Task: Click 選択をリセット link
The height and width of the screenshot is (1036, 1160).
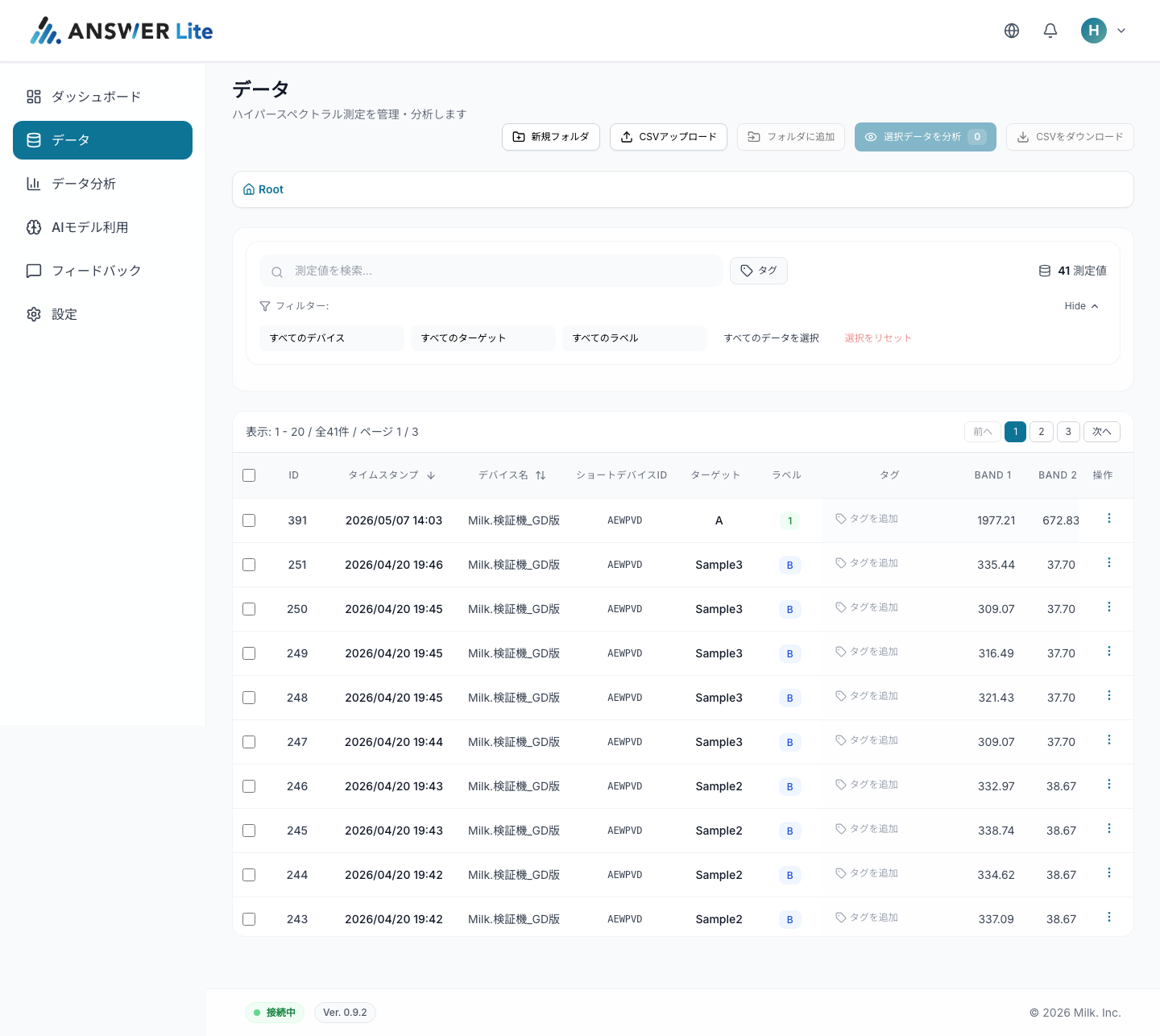Action: coord(878,338)
